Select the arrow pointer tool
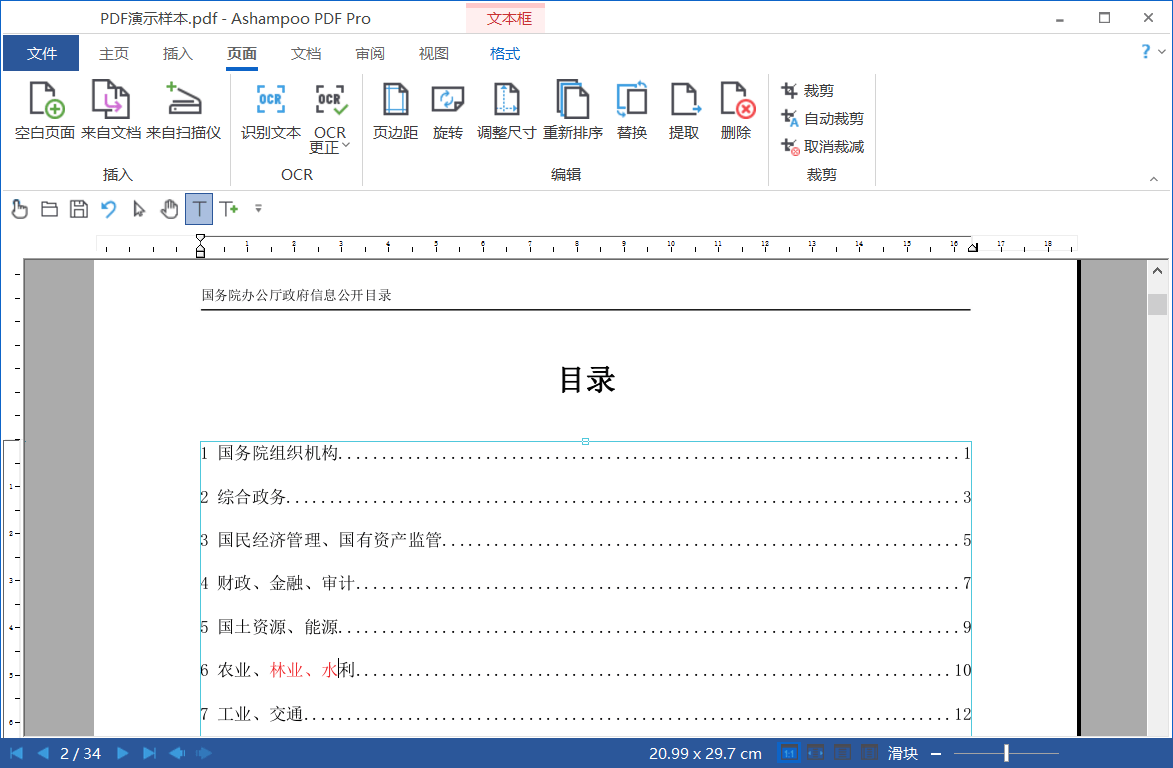Image resolution: width=1173 pixels, height=768 pixels. 138,209
